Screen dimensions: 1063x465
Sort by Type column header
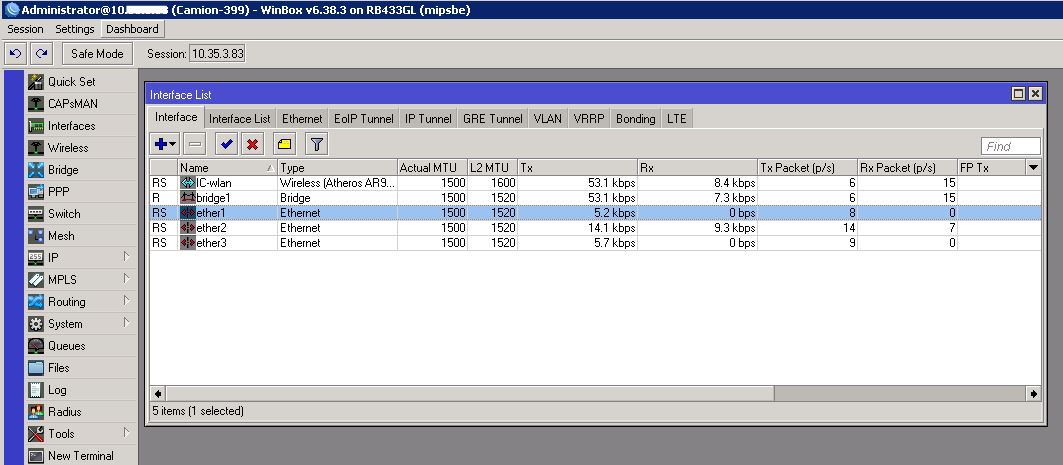tap(338, 167)
